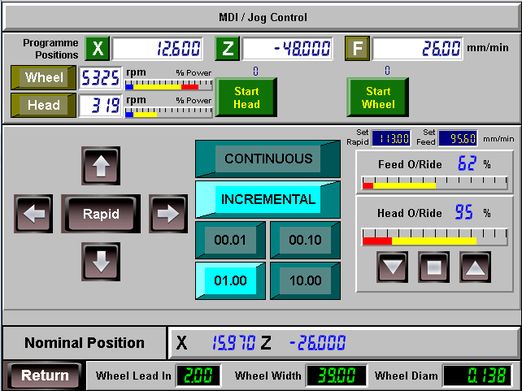Screen dimensions: 522x391
Task: Click the jog up arrow button
Action: tap(101, 166)
